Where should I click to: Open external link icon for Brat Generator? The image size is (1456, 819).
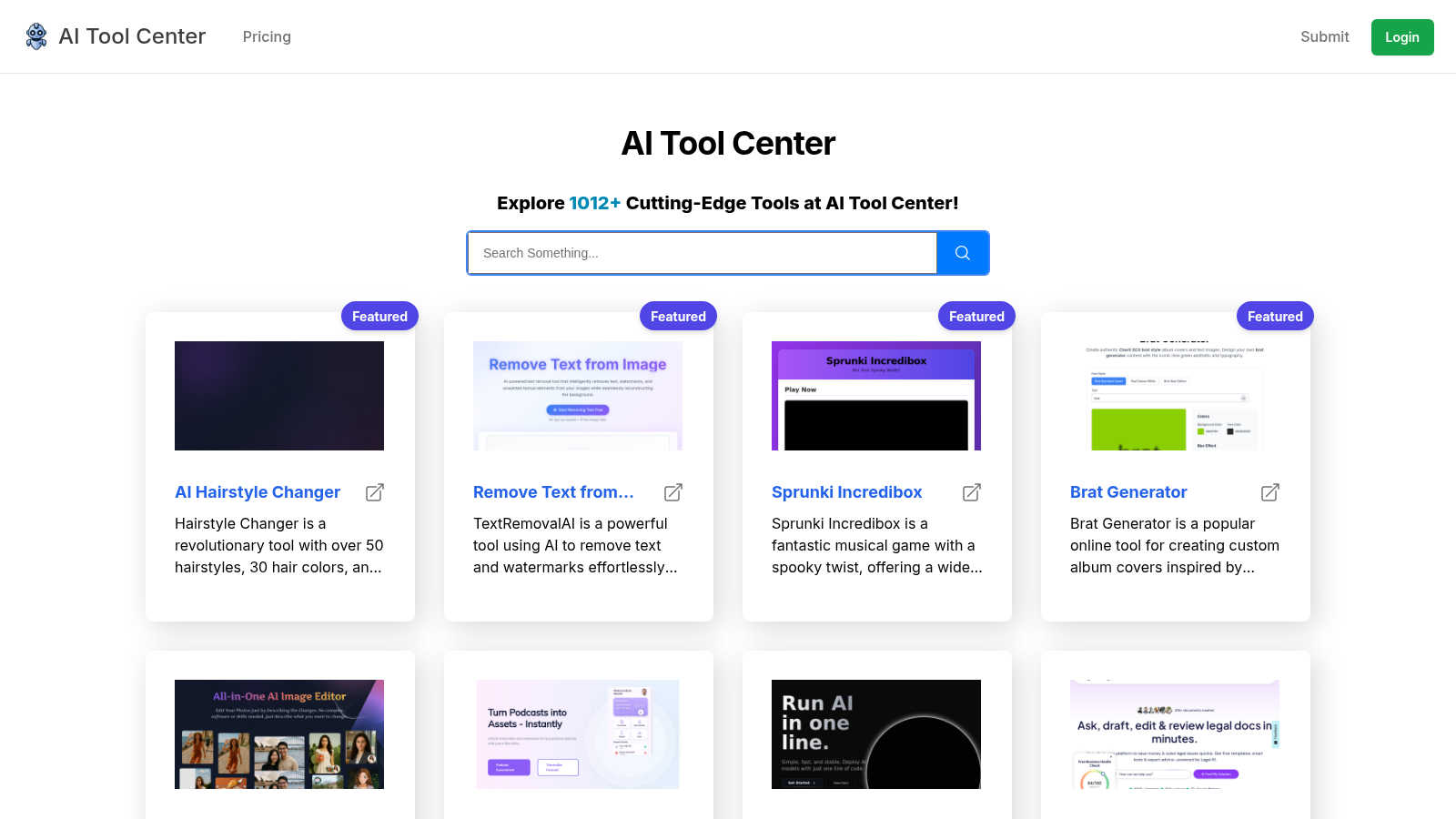pos(1270,492)
